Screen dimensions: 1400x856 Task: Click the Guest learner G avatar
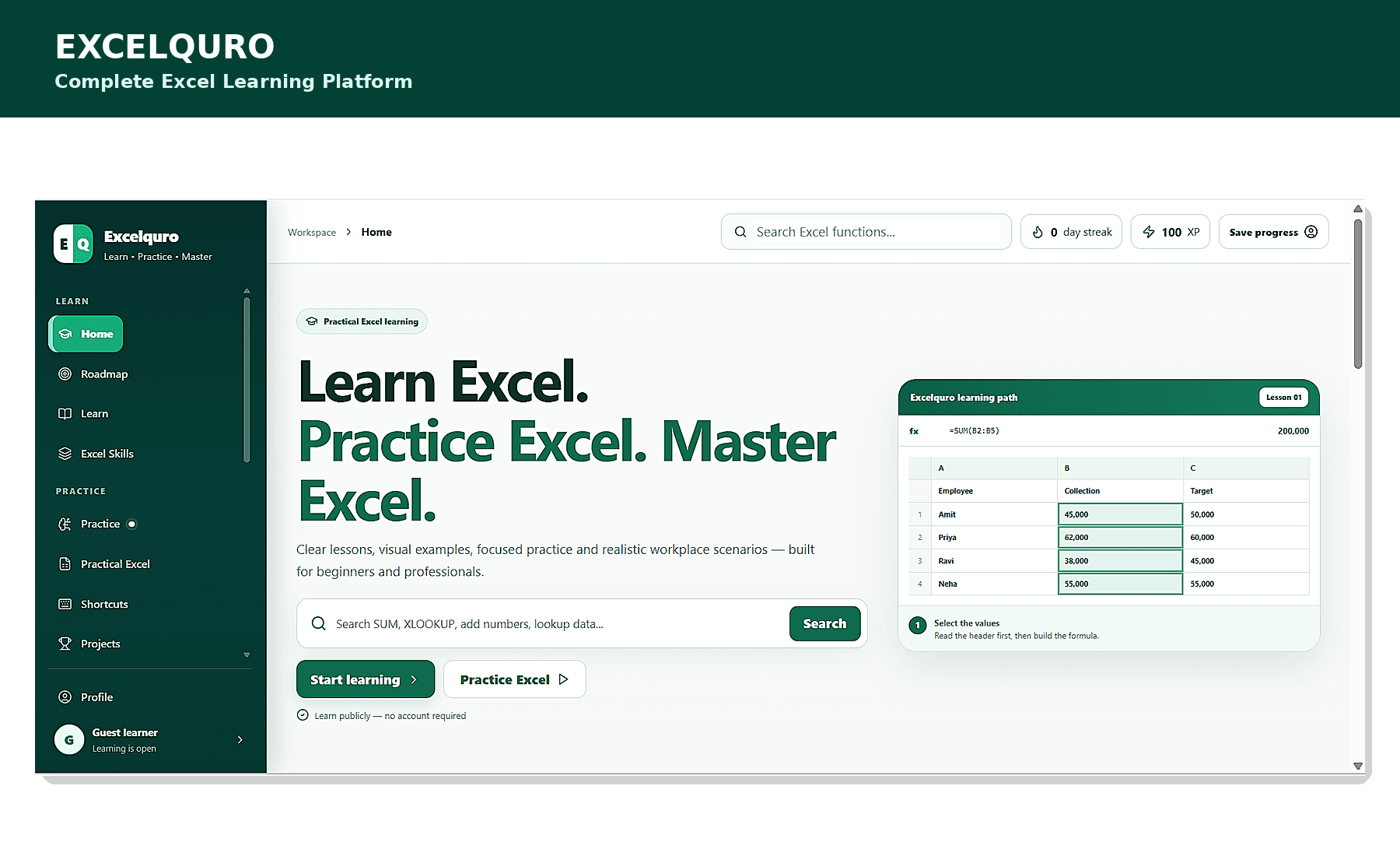[x=69, y=739]
